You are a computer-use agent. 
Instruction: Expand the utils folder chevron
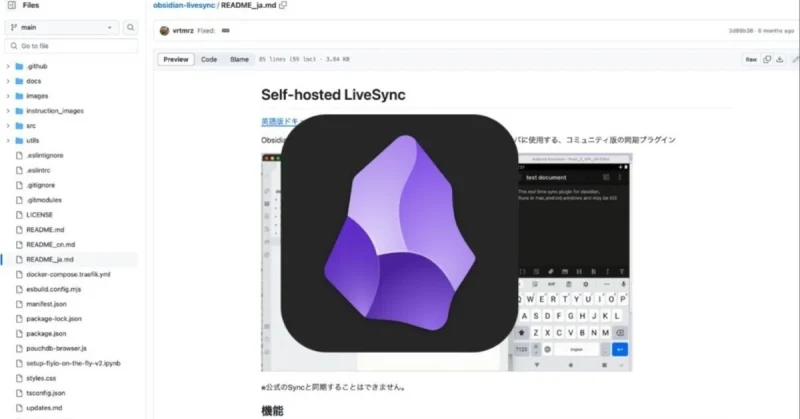click(x=8, y=140)
